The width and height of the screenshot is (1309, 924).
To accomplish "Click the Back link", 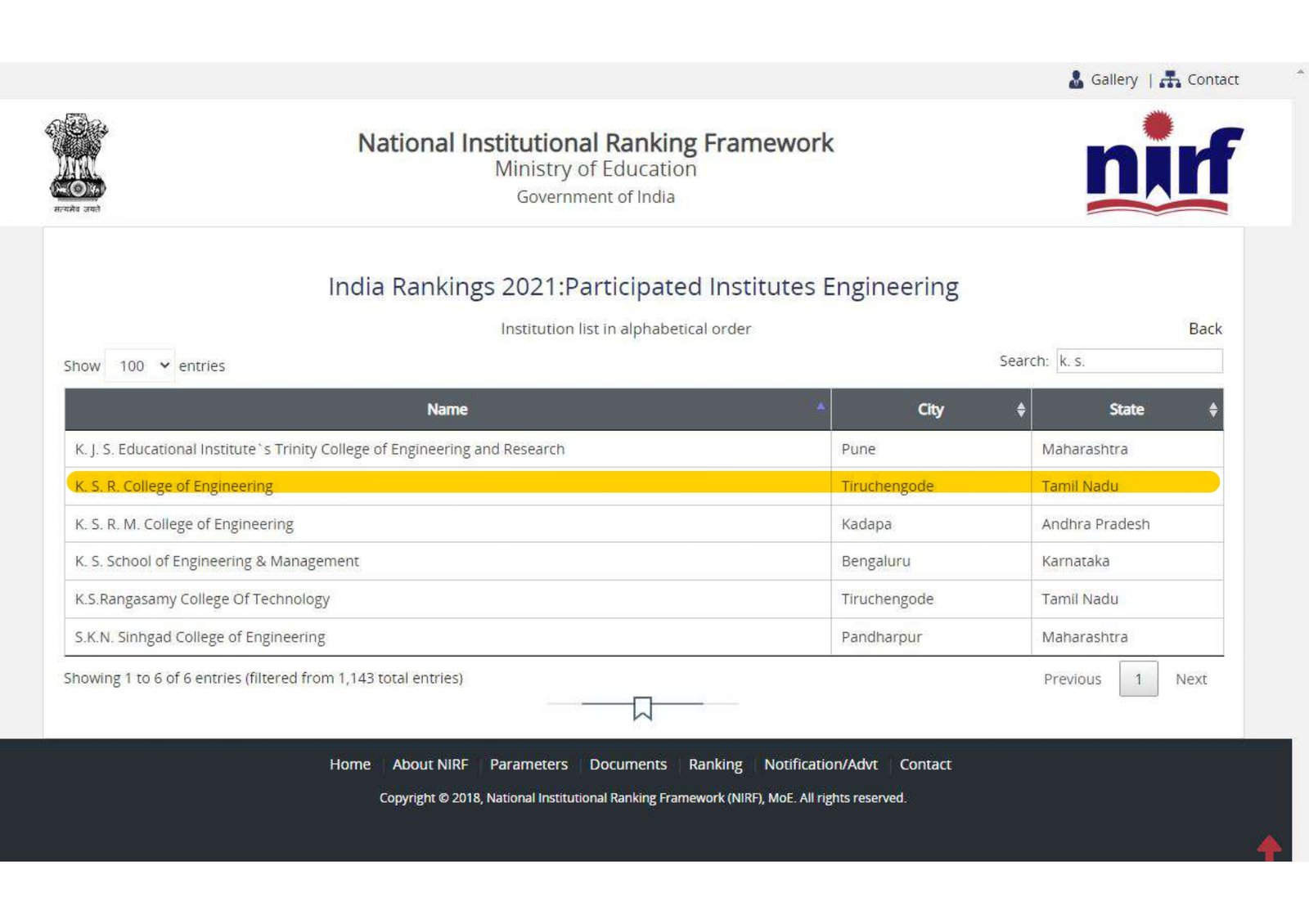I will point(1204,329).
